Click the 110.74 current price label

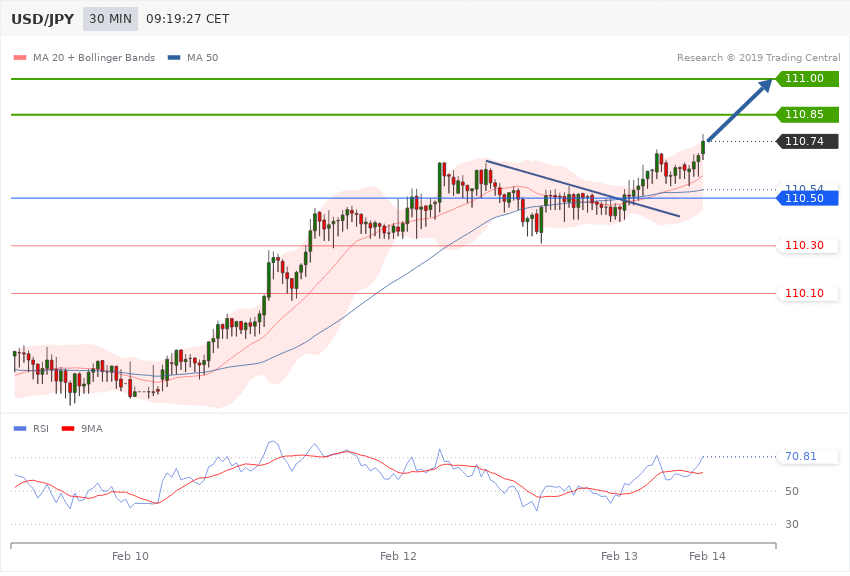click(x=808, y=141)
